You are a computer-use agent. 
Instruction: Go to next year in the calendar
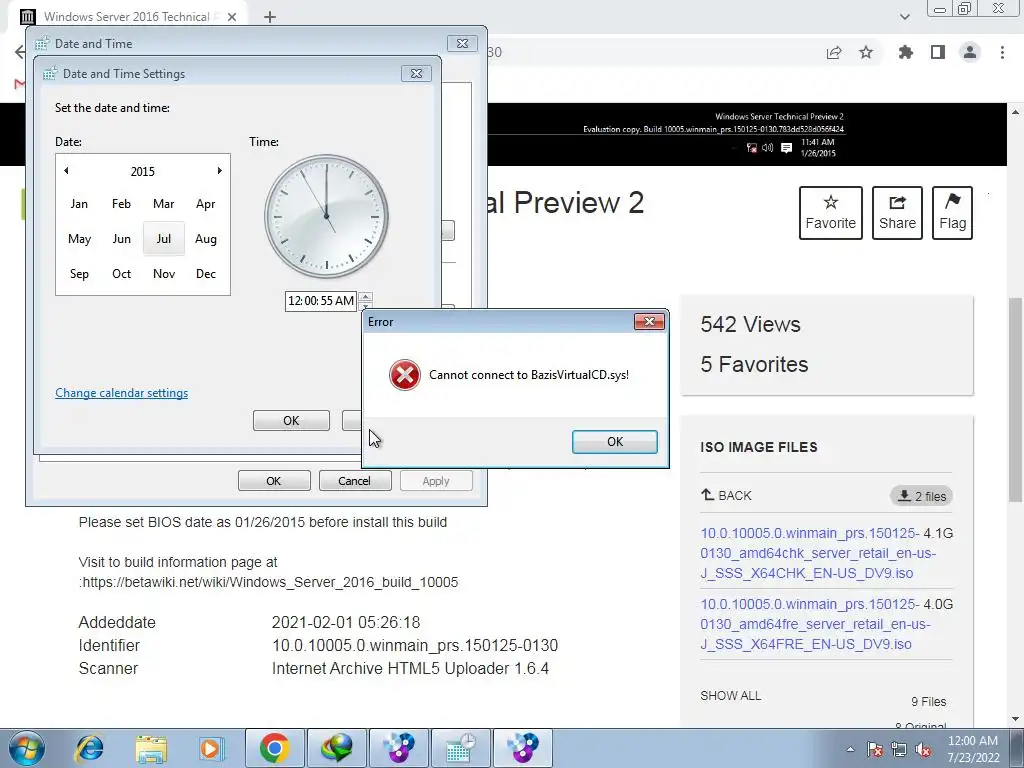coord(219,171)
